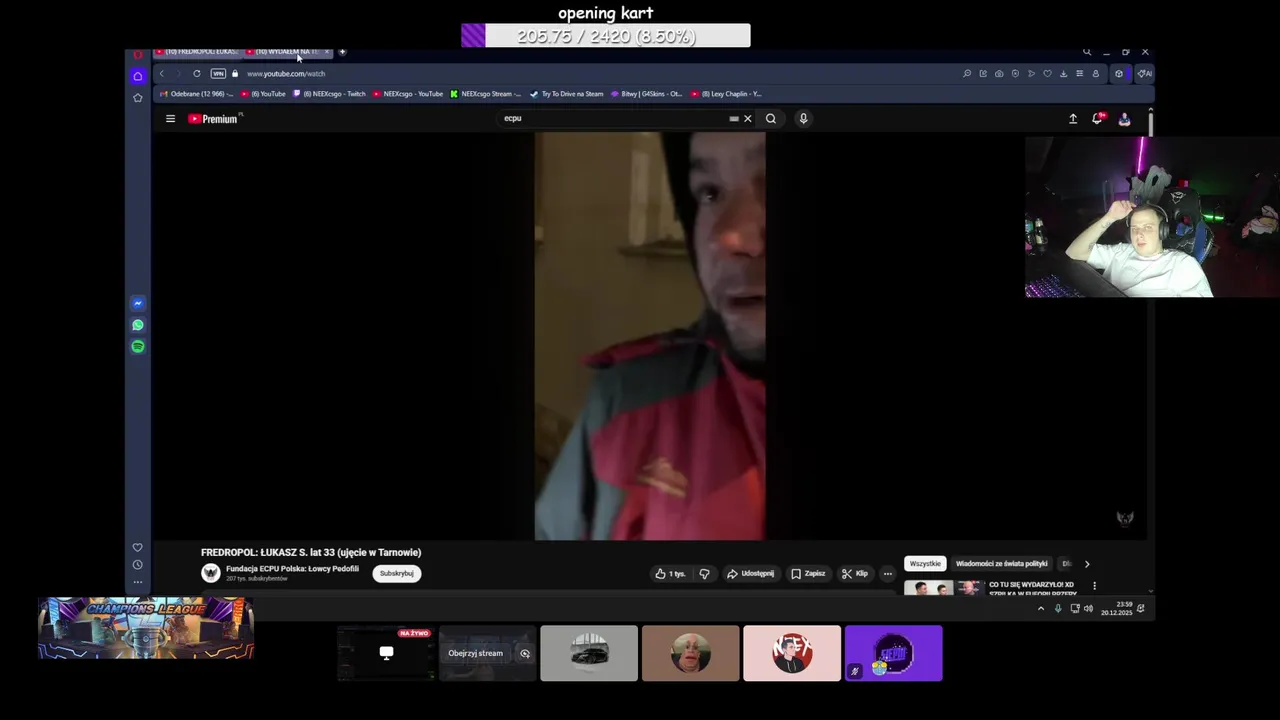Open the tab search magnifier in title bar
The height and width of the screenshot is (720, 1280).
1087,52
